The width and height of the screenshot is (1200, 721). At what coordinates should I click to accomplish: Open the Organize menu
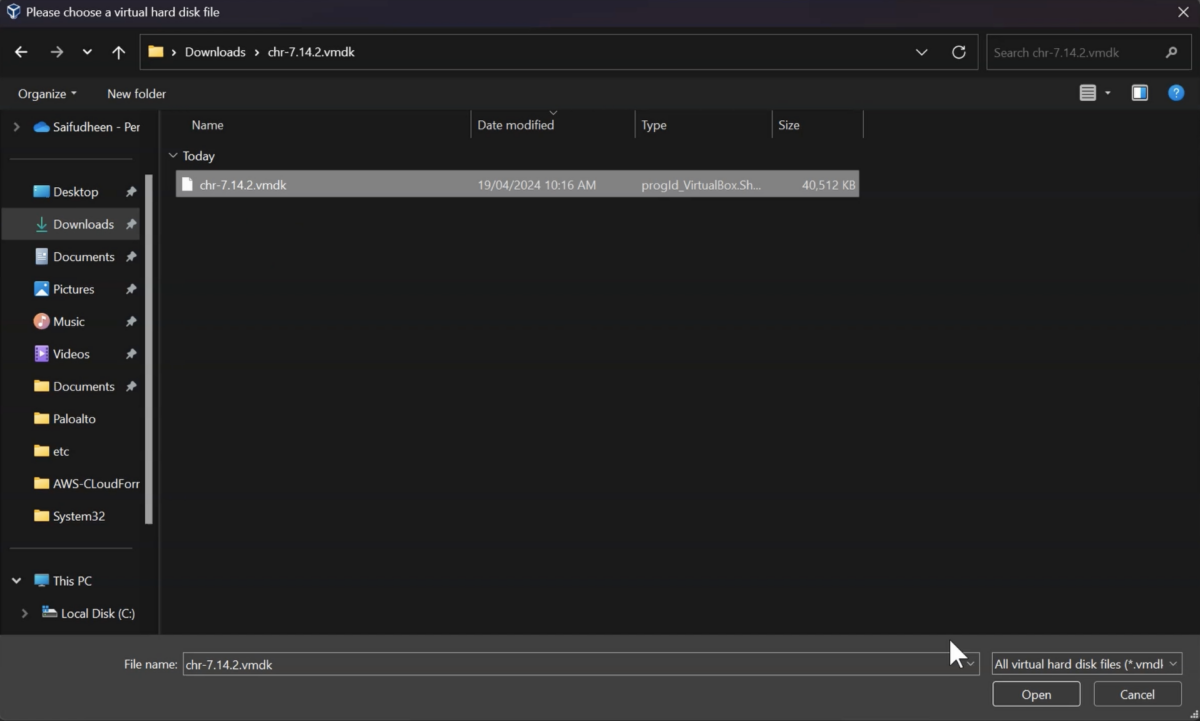point(45,93)
